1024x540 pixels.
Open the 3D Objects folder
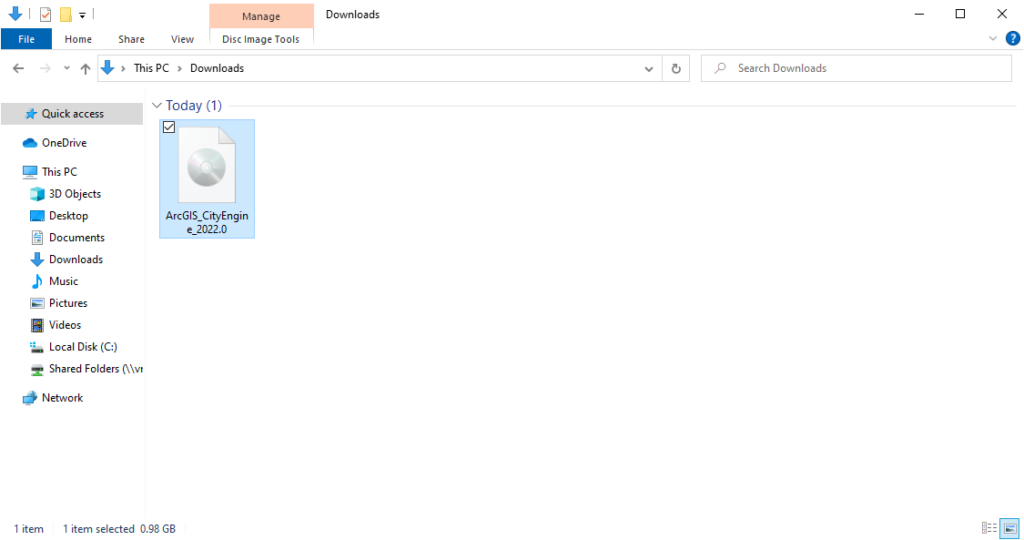point(74,194)
